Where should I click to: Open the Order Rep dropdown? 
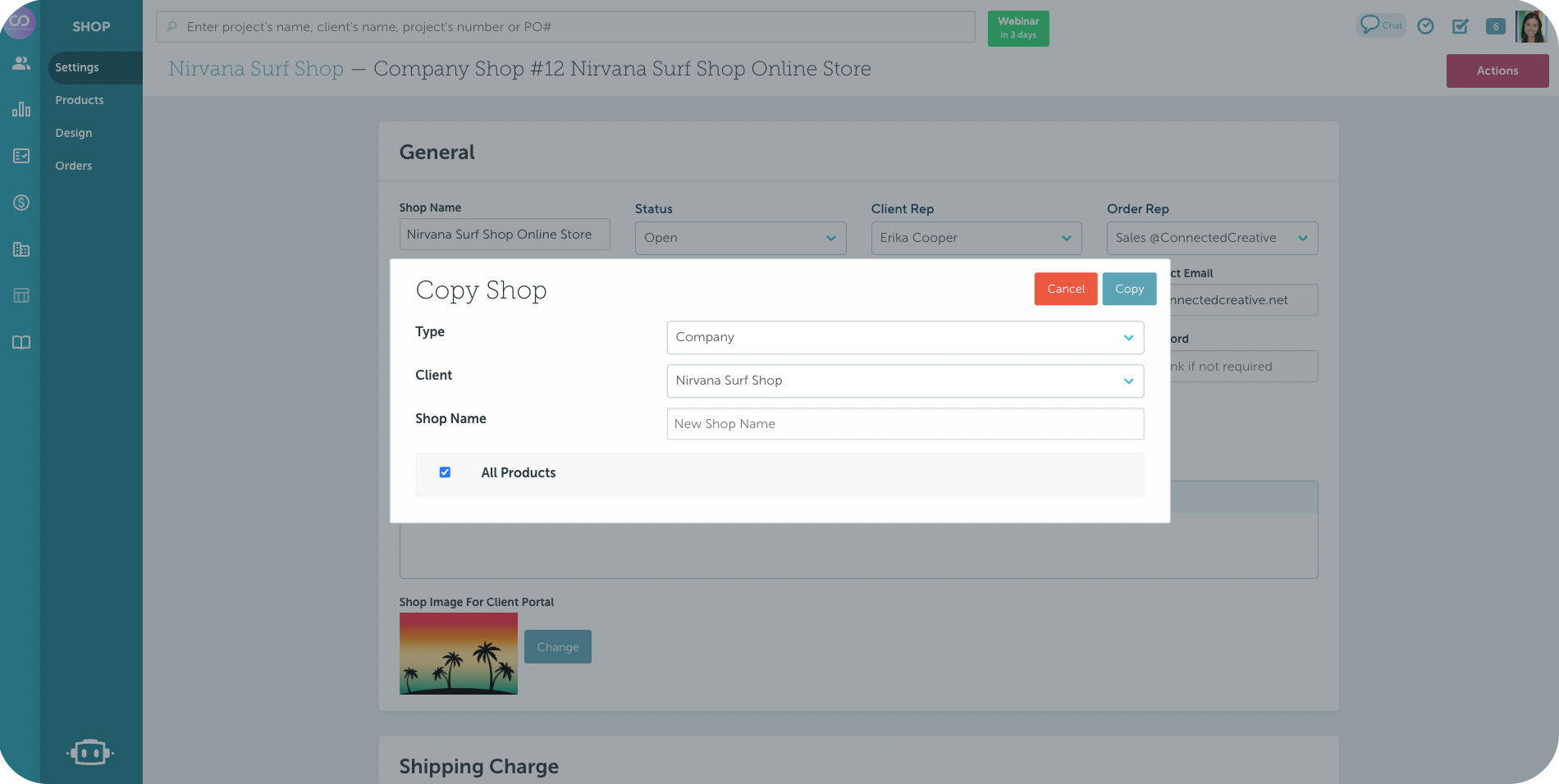(1212, 238)
